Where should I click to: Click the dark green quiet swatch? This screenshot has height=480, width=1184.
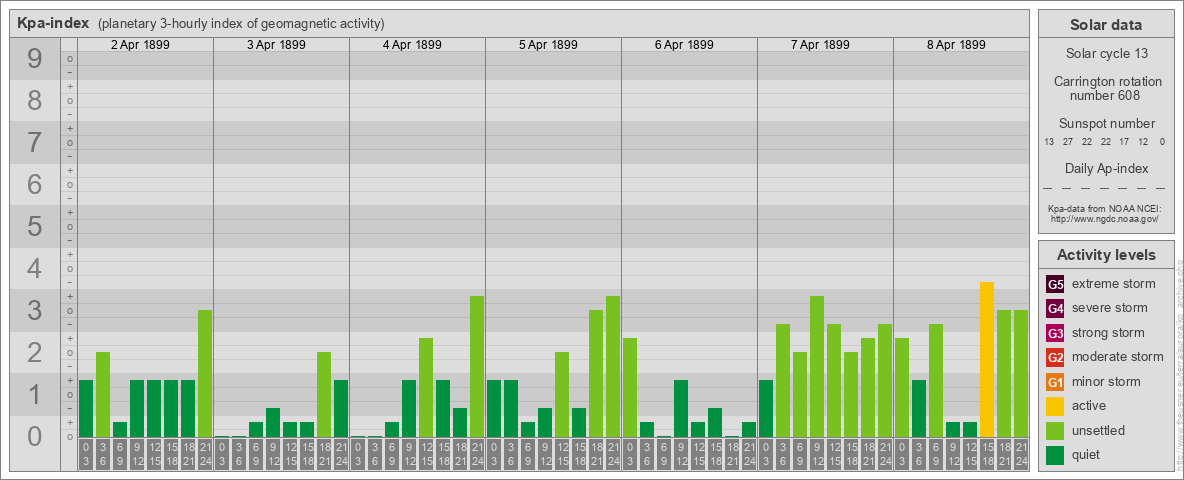pos(1056,454)
